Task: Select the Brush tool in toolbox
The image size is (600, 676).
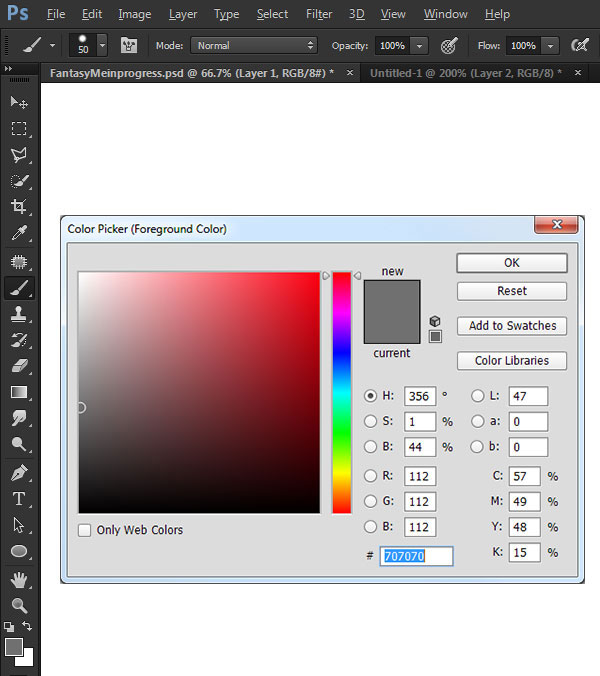Action: 19,288
